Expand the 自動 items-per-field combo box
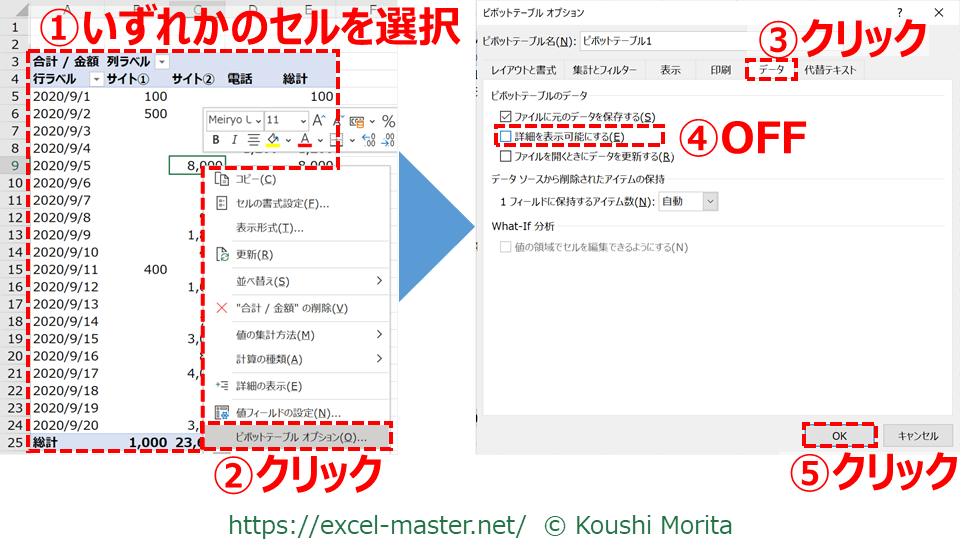 (x=710, y=202)
